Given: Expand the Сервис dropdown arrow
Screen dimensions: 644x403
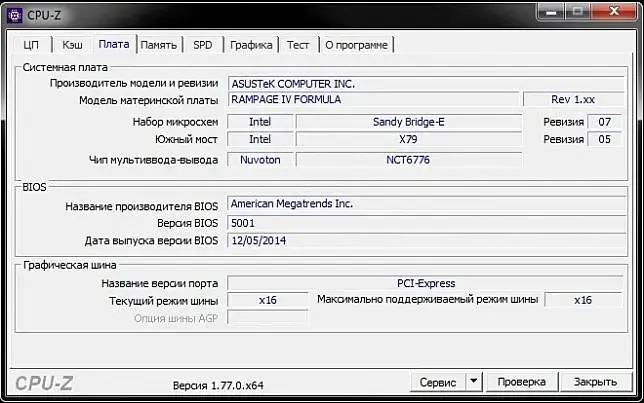Looking at the screenshot, I should pos(474,382).
